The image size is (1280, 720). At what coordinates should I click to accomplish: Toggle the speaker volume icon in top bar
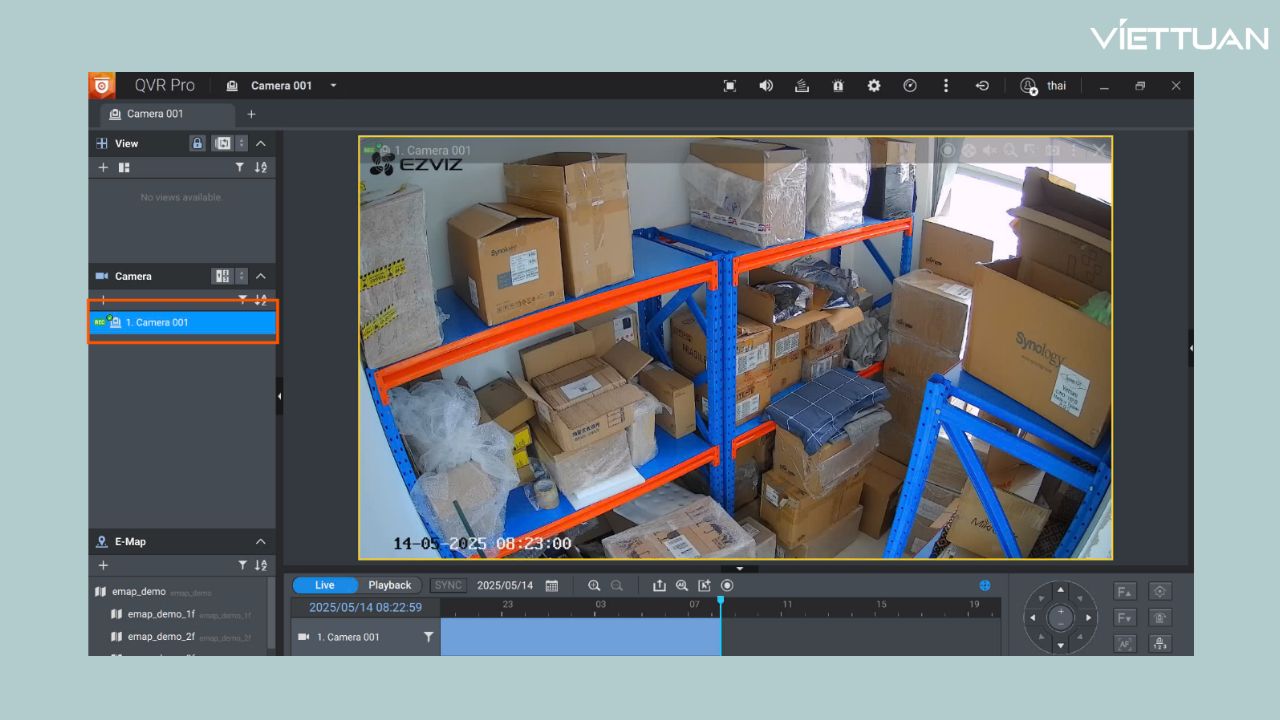point(766,86)
